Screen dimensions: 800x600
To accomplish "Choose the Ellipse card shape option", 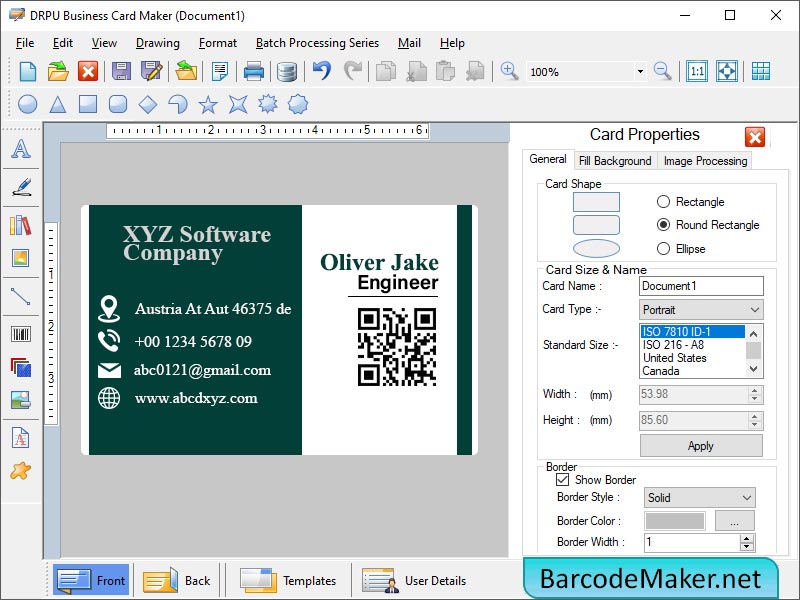I will [663, 247].
